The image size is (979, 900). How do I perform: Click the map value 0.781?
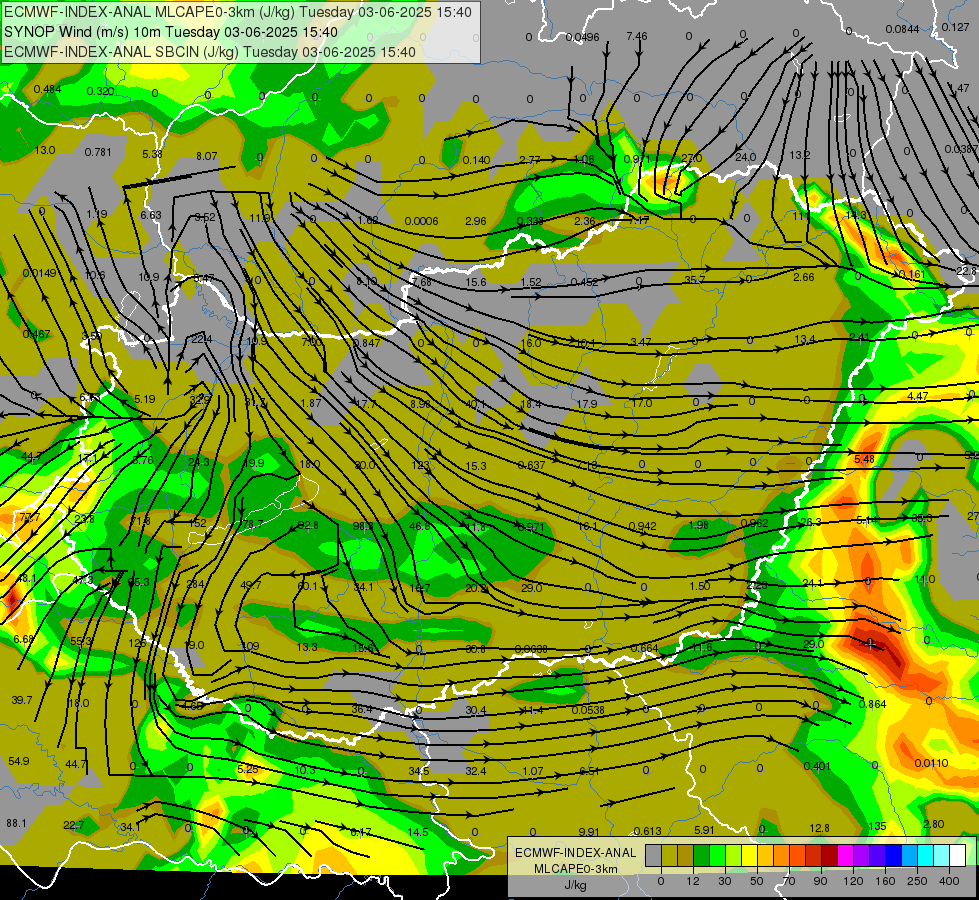[x=98, y=152]
